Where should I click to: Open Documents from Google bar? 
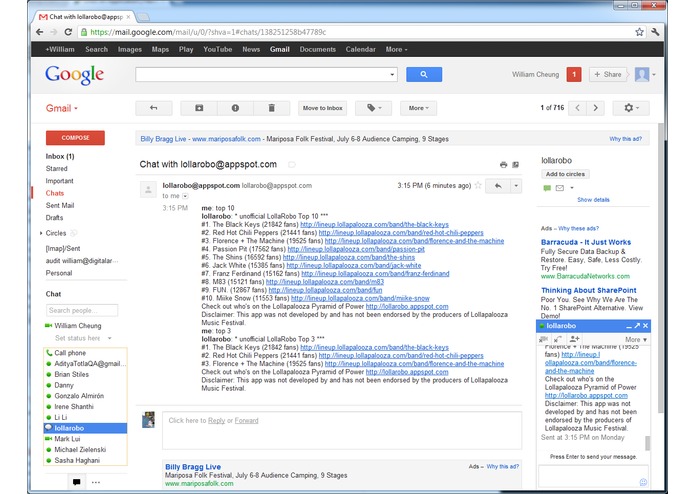[317, 49]
